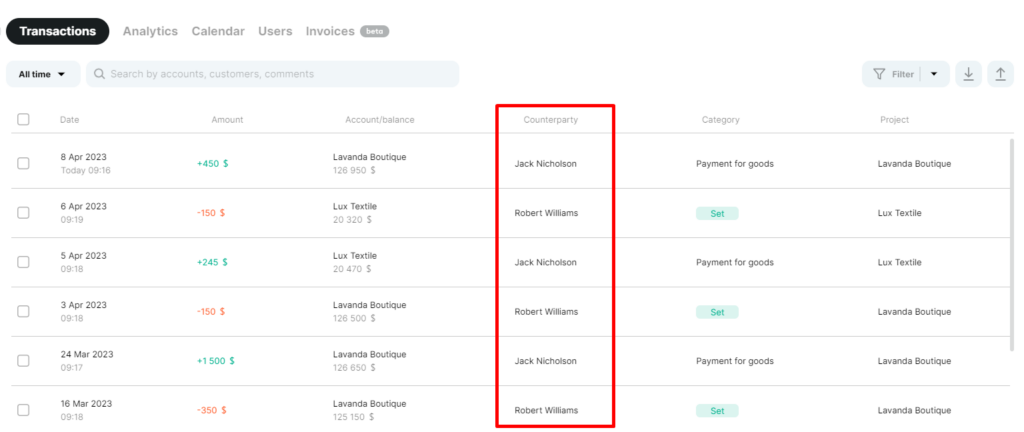
Task: Check the 8 Apr 2023 transaction checkbox
Action: click(x=24, y=164)
